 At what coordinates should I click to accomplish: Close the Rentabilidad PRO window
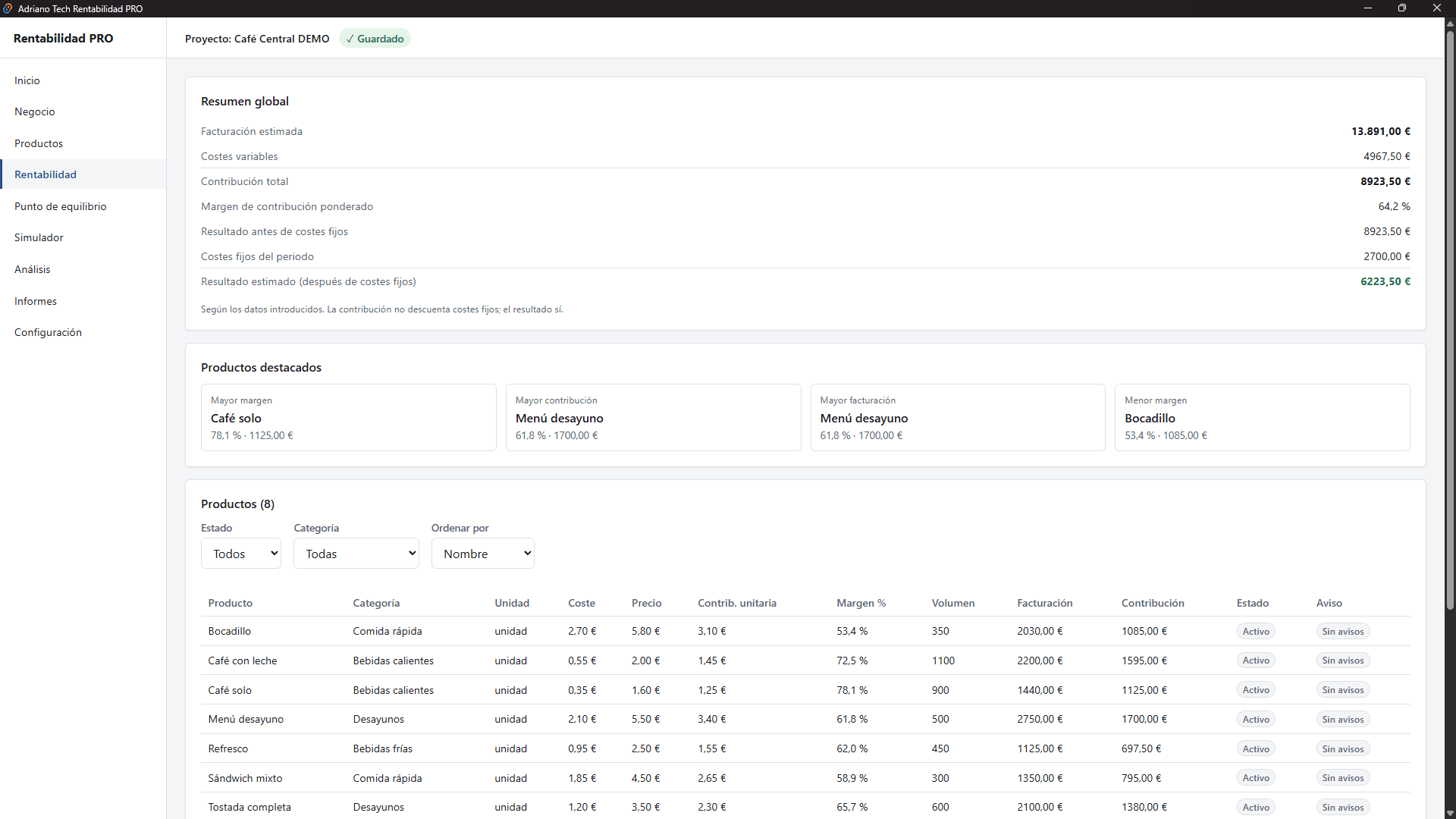pyautogui.click(x=1437, y=8)
